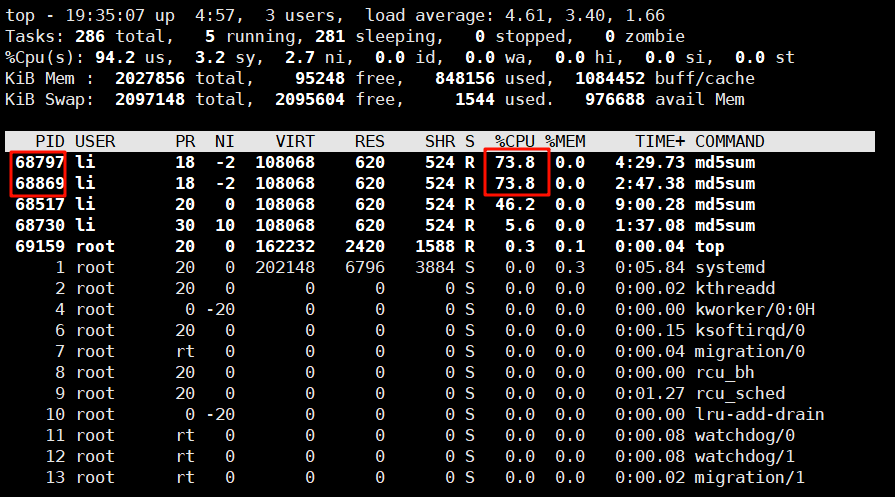
Task: Click the rcu_sched command name
Action: click(x=740, y=394)
